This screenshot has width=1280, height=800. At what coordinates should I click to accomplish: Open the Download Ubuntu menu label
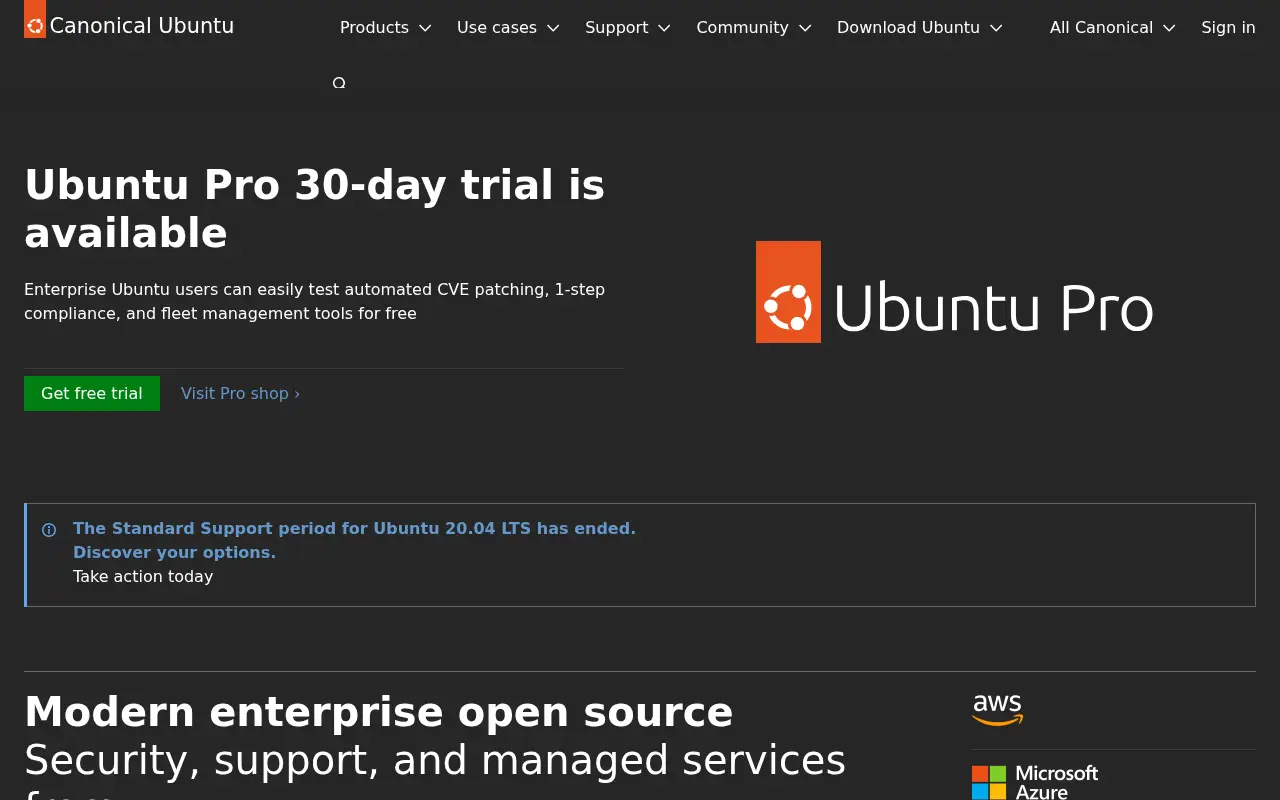(x=908, y=28)
